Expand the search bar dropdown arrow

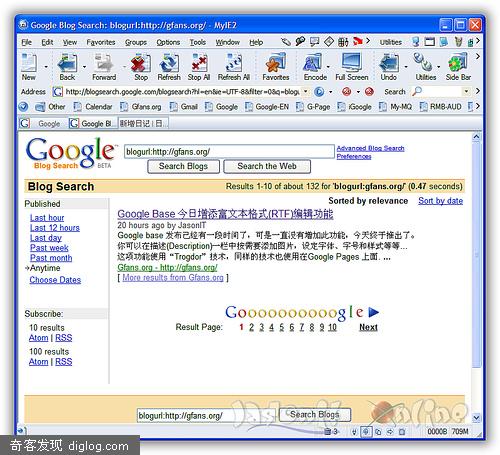tap(466, 91)
